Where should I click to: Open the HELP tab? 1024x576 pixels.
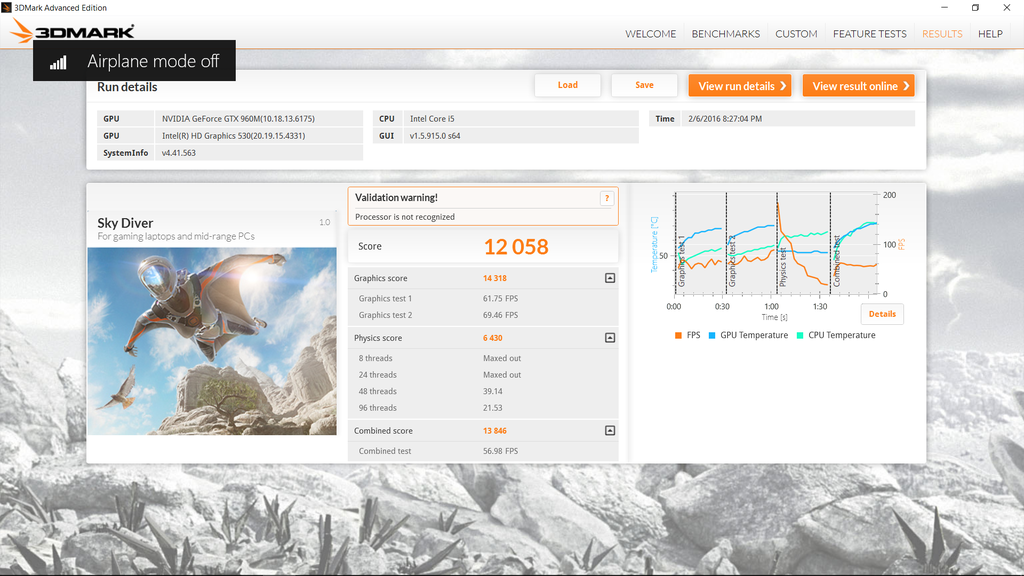[x=990, y=34]
